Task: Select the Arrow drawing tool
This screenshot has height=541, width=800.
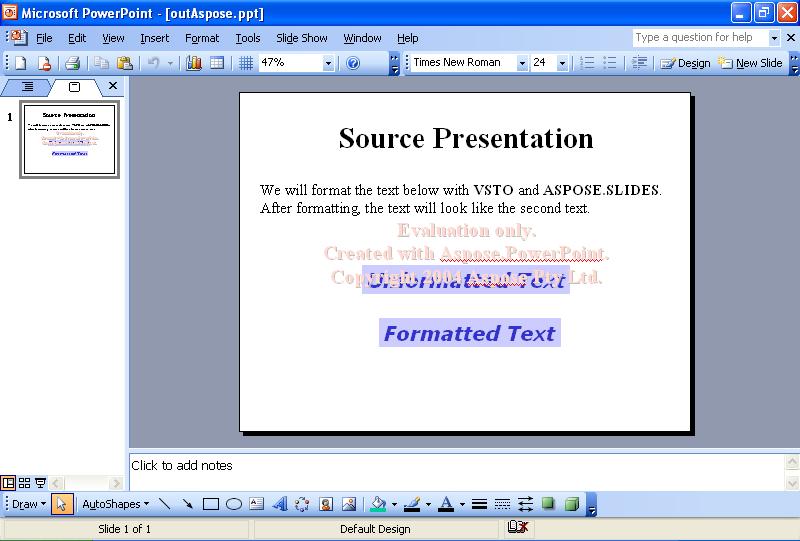Action: coord(187,504)
